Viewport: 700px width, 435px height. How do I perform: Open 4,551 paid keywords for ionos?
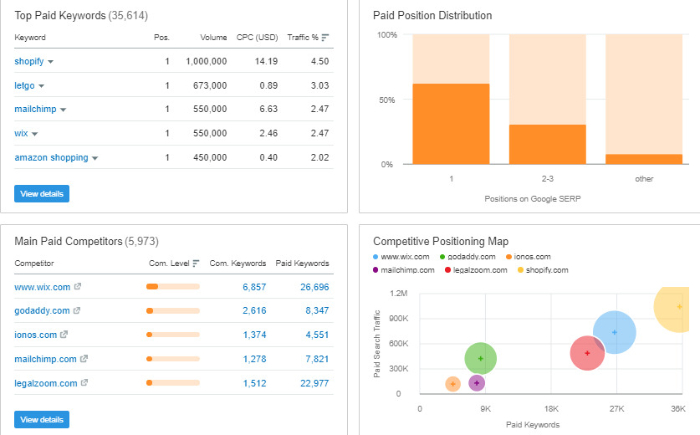tap(317, 335)
